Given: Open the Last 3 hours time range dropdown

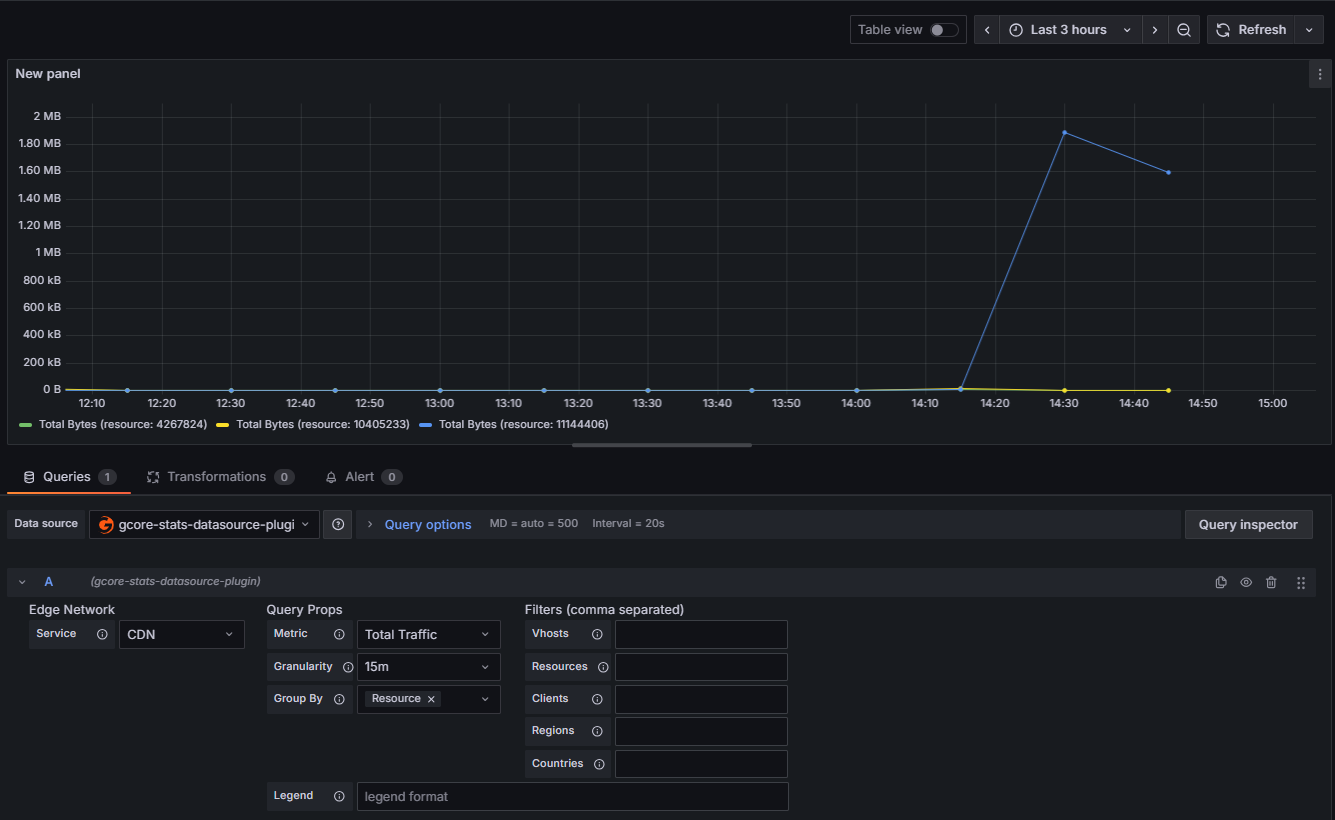Looking at the screenshot, I should (x=1069, y=29).
